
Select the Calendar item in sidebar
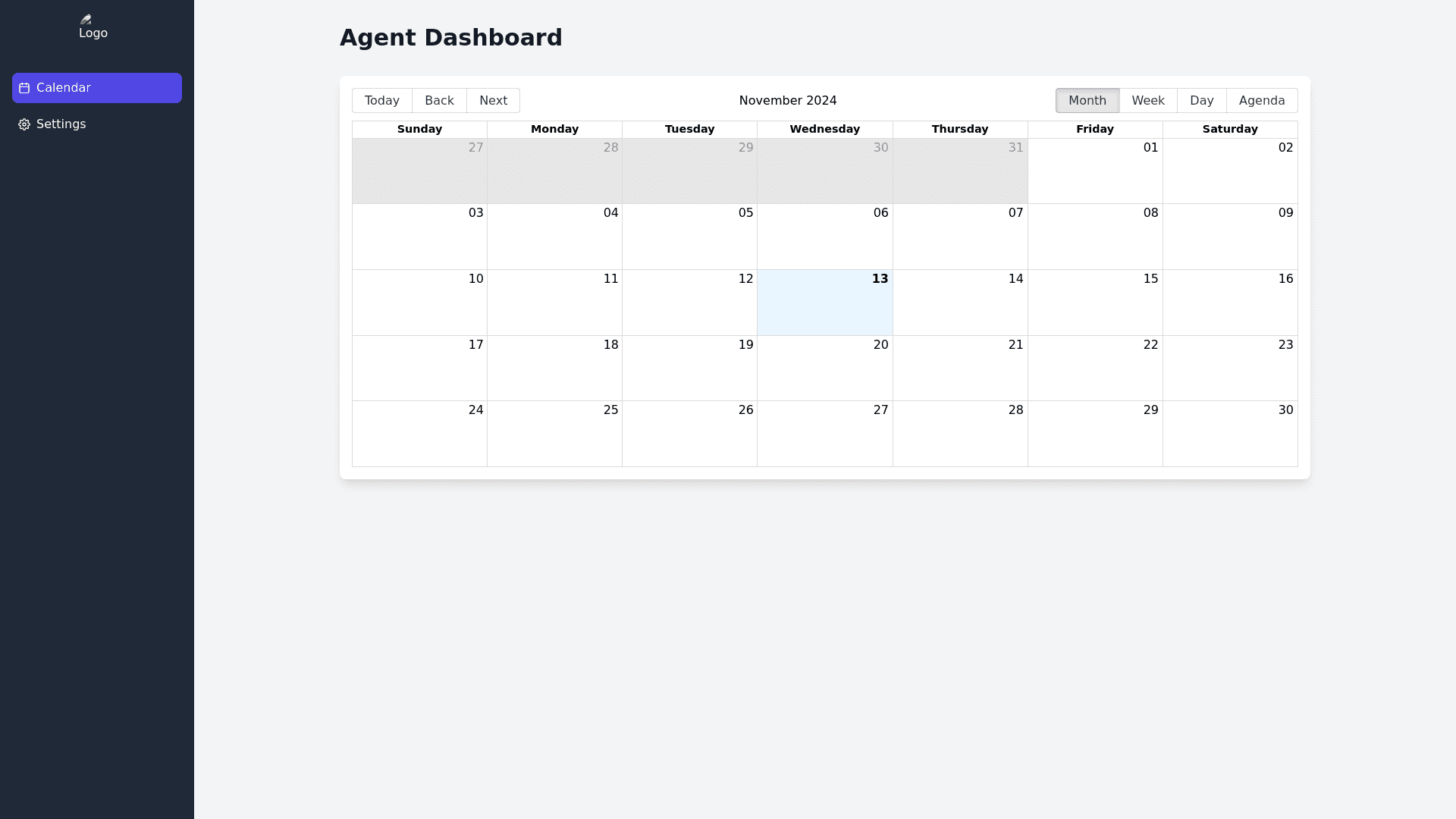click(x=97, y=88)
